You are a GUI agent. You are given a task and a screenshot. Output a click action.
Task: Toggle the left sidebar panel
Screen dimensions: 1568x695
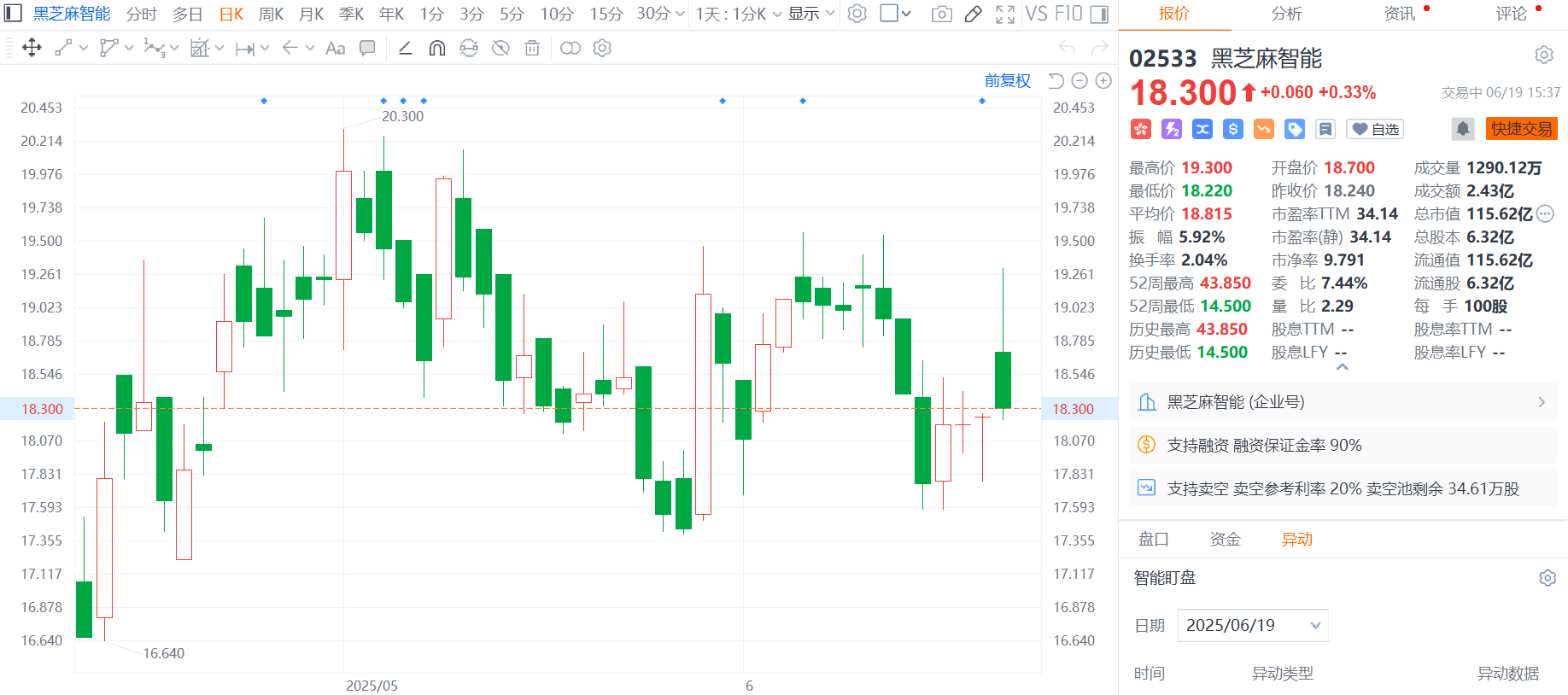(x=14, y=14)
